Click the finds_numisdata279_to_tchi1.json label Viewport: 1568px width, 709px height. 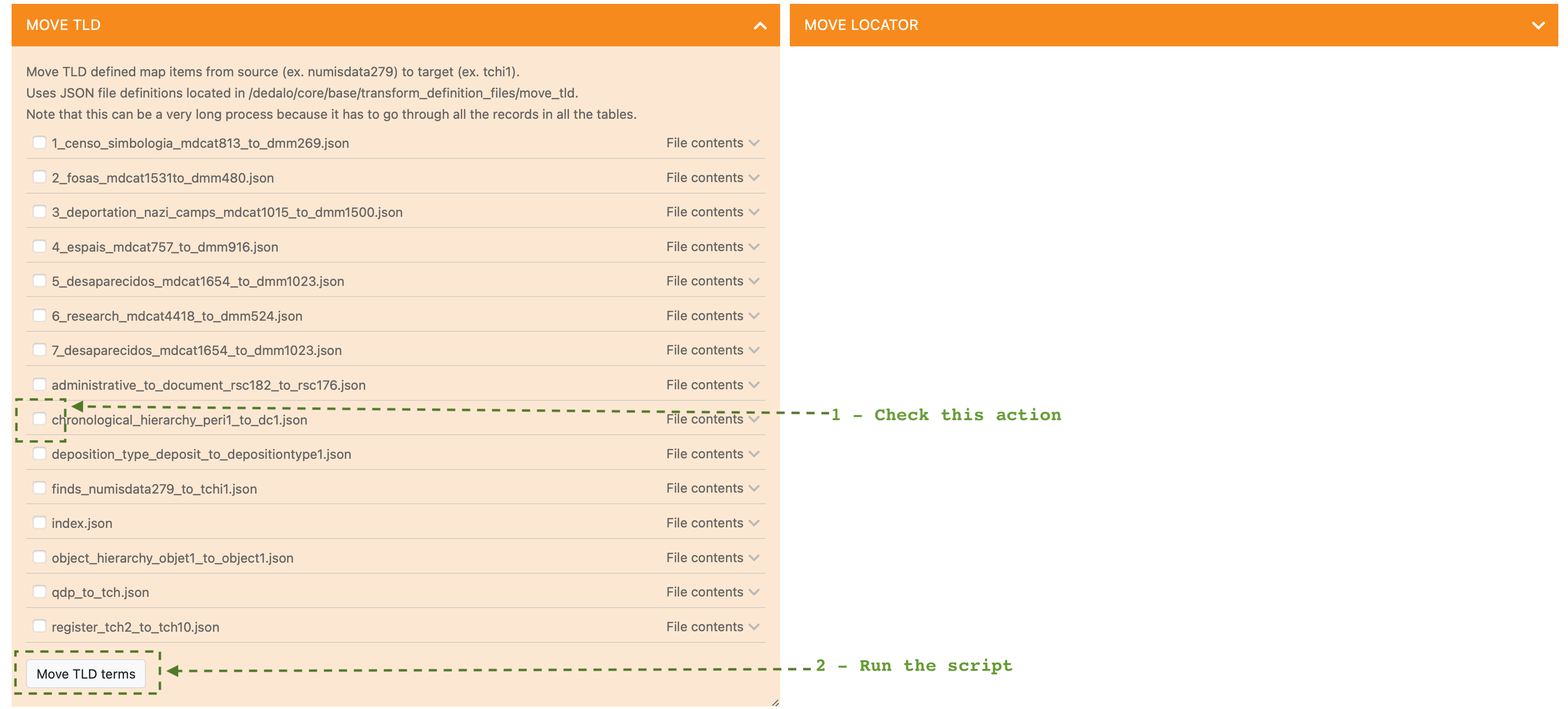click(x=154, y=489)
